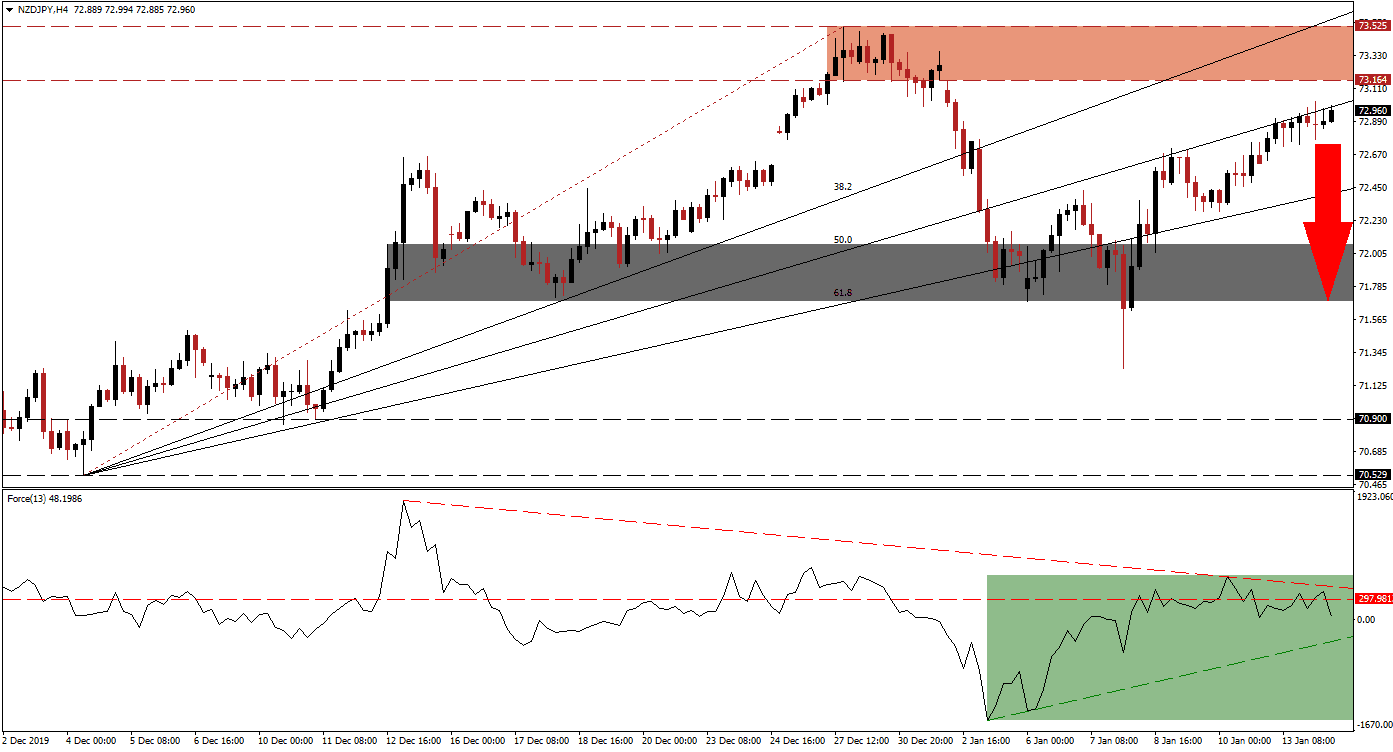Click the 16 Dec 00:00 time label

coord(479,741)
